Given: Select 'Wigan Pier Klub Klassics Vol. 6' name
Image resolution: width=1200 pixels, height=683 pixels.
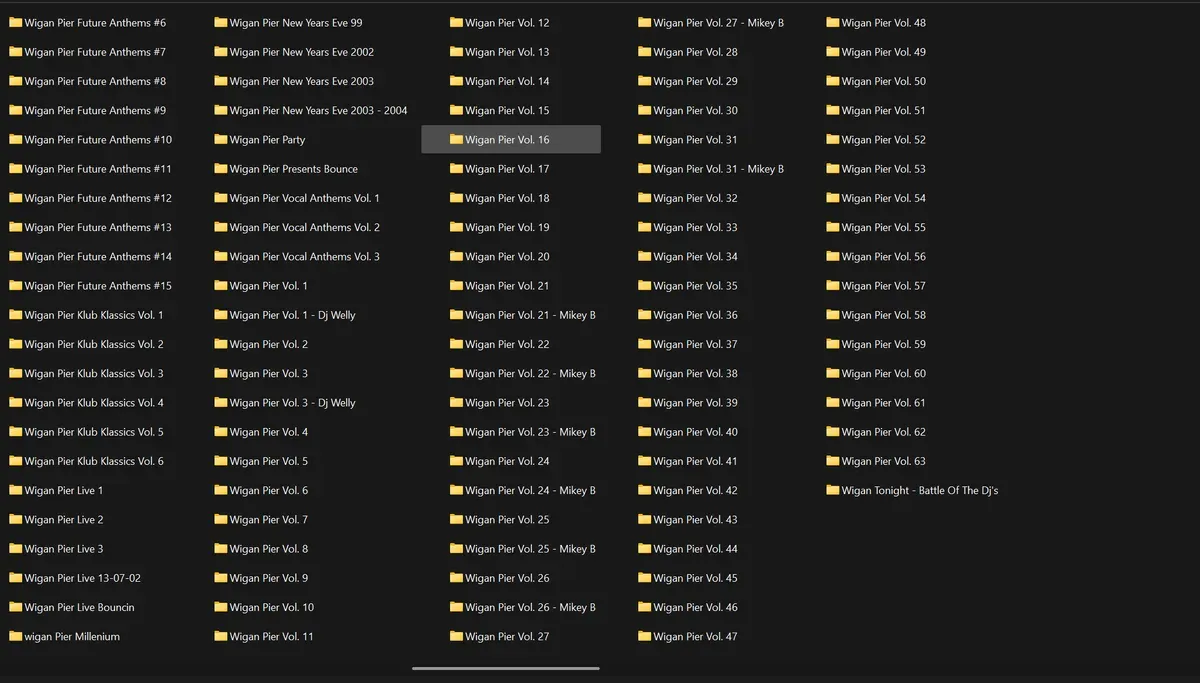Looking at the screenshot, I should (x=94, y=461).
